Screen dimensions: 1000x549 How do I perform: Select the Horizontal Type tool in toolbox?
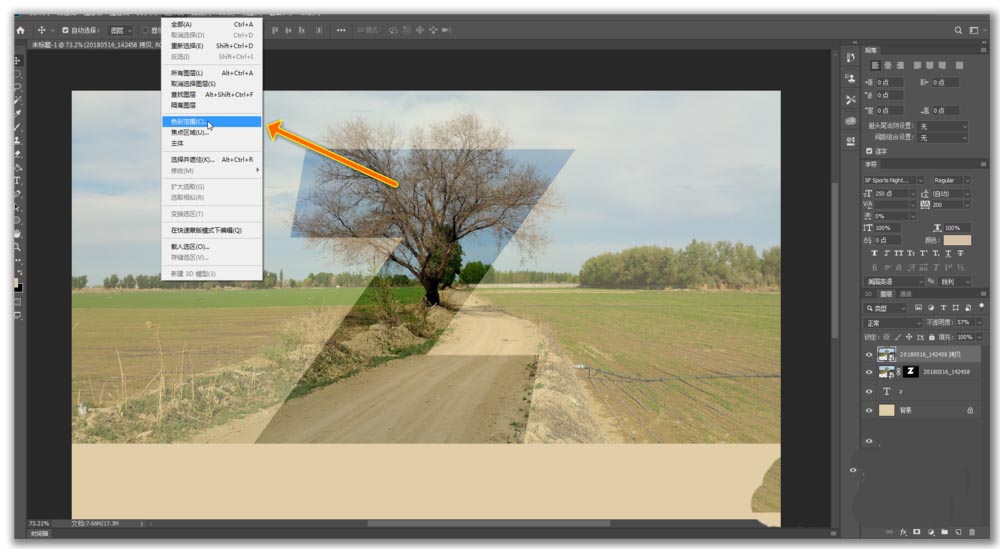point(17,181)
